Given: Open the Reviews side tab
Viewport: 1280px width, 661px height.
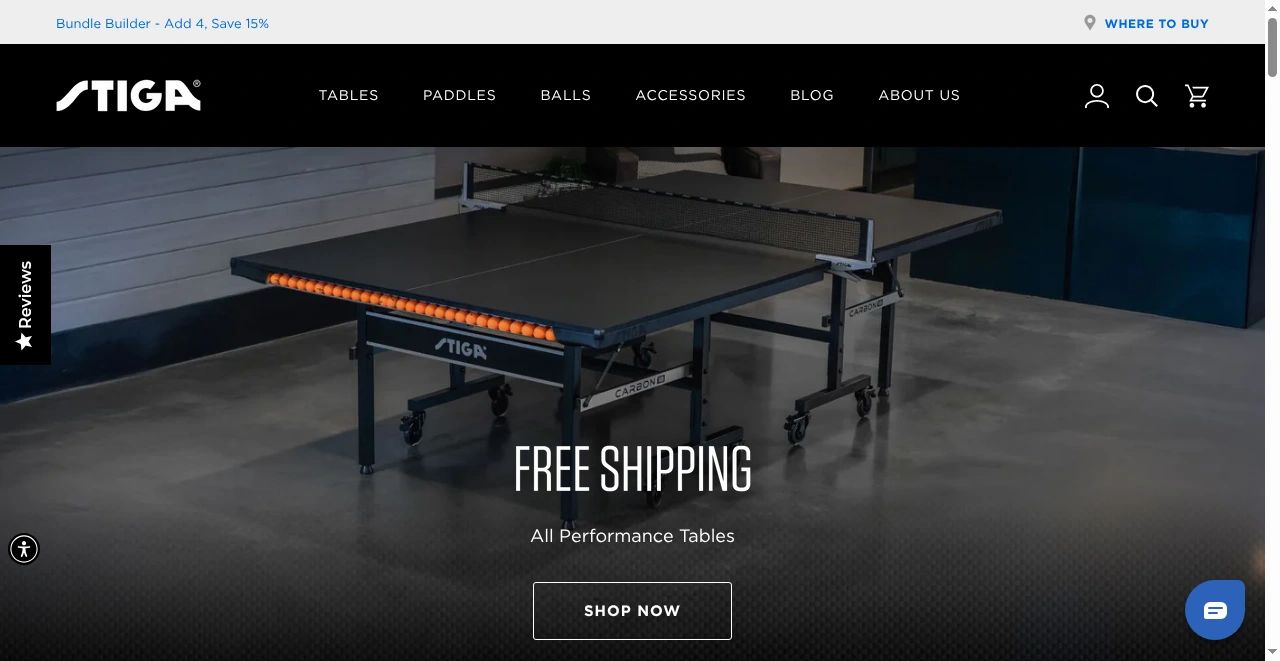Looking at the screenshot, I should click(x=25, y=305).
